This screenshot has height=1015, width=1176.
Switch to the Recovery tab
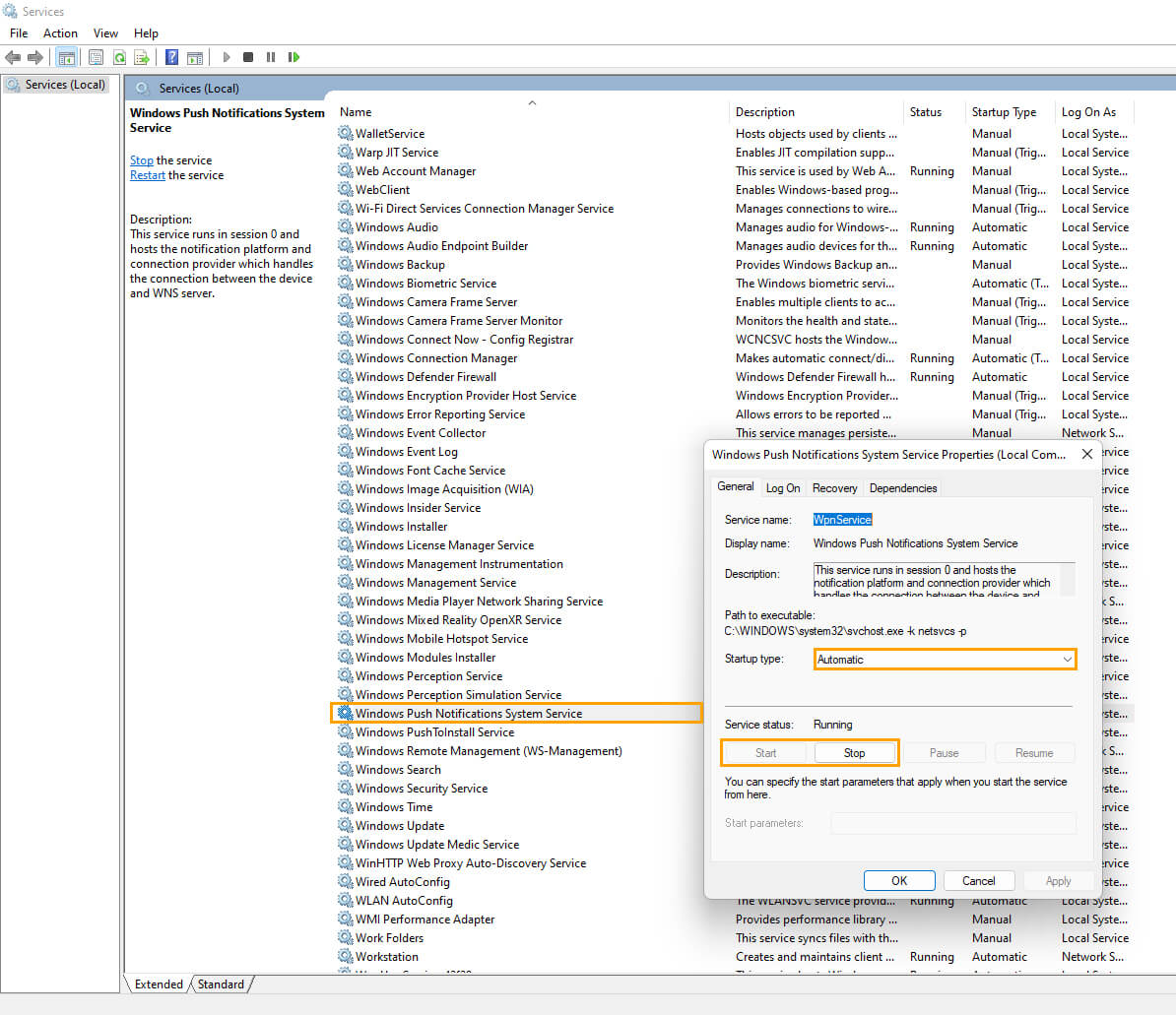point(835,488)
